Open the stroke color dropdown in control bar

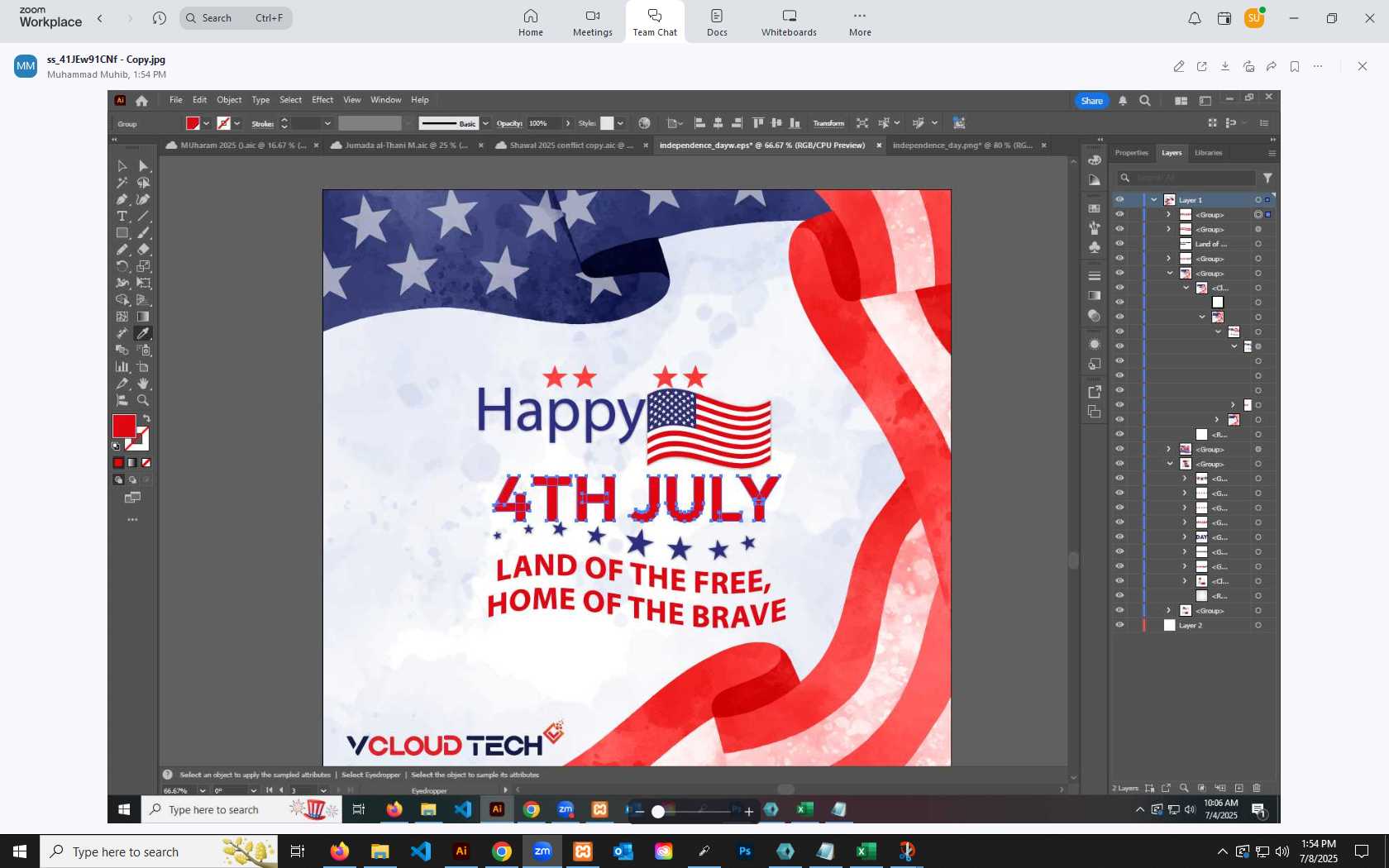[x=236, y=124]
